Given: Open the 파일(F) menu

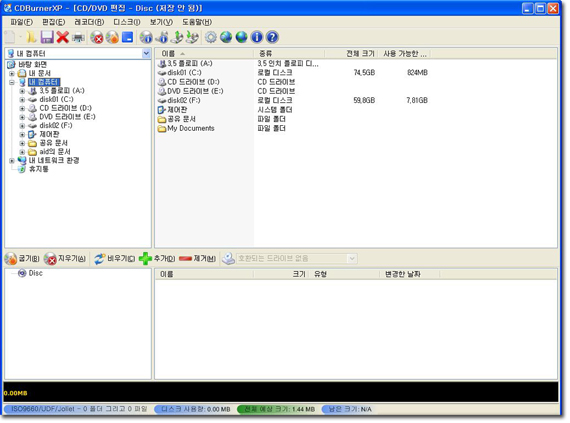Looking at the screenshot, I should pyautogui.click(x=21, y=22).
